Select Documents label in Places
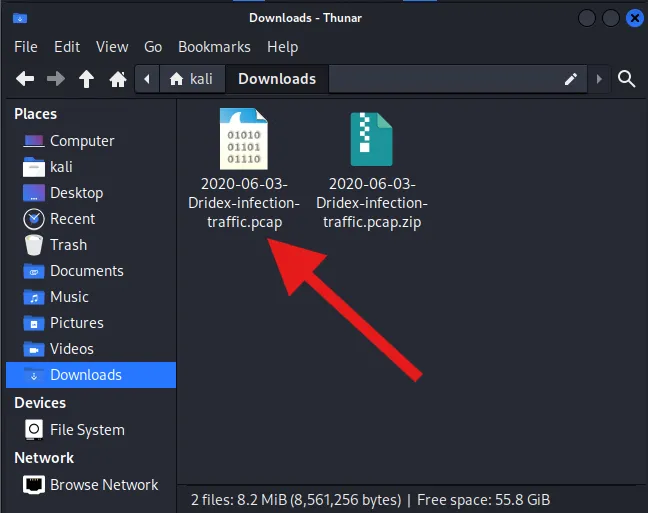Screen dimensions: 648x513 (x=87, y=271)
